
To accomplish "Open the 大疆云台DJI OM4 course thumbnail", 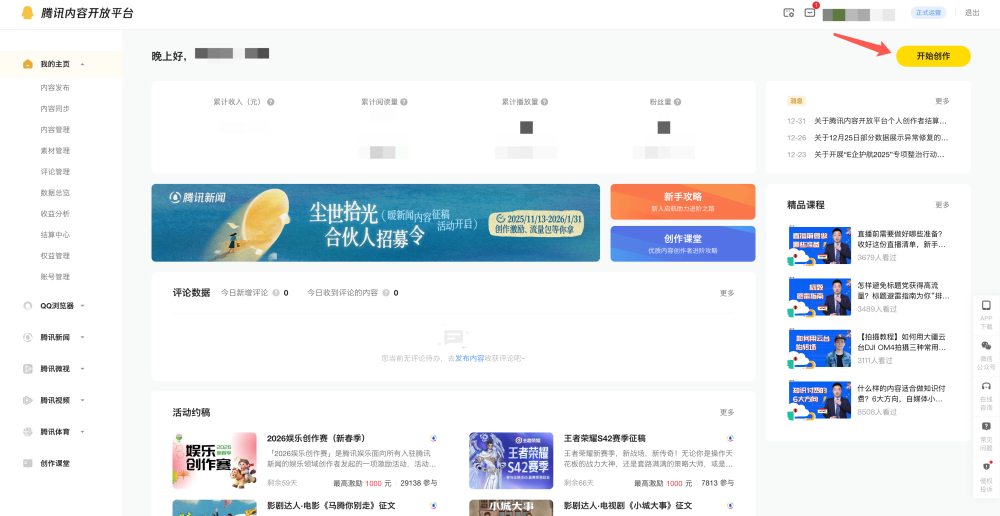I will [x=819, y=348].
